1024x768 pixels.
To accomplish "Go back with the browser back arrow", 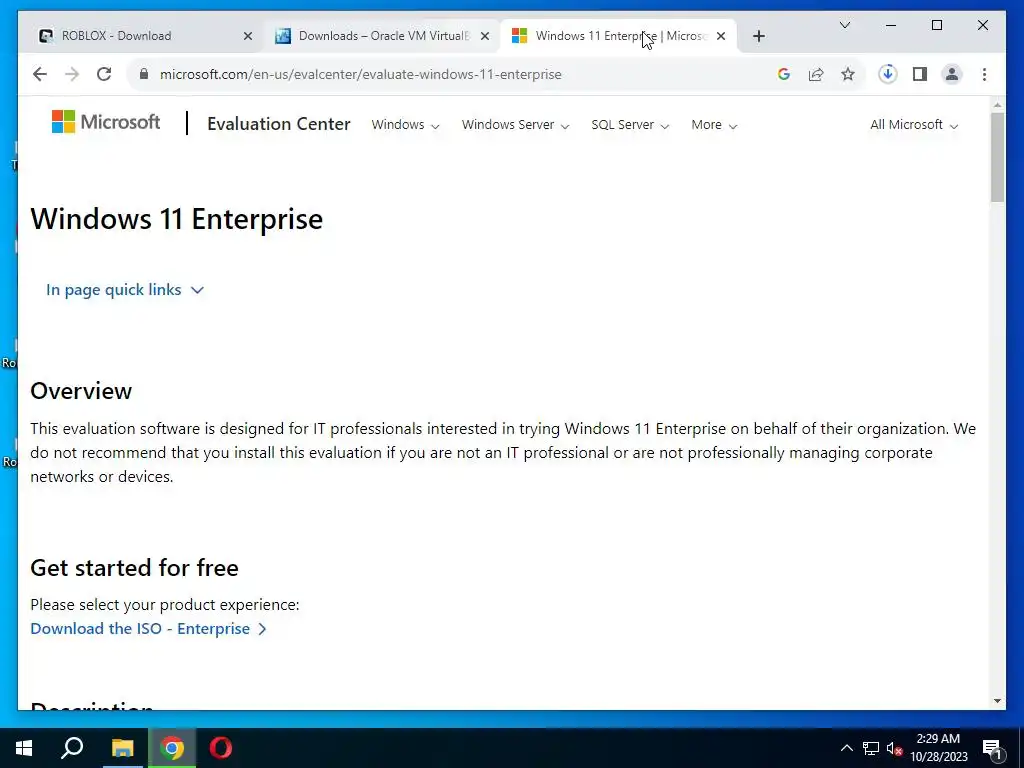I will (x=40, y=74).
